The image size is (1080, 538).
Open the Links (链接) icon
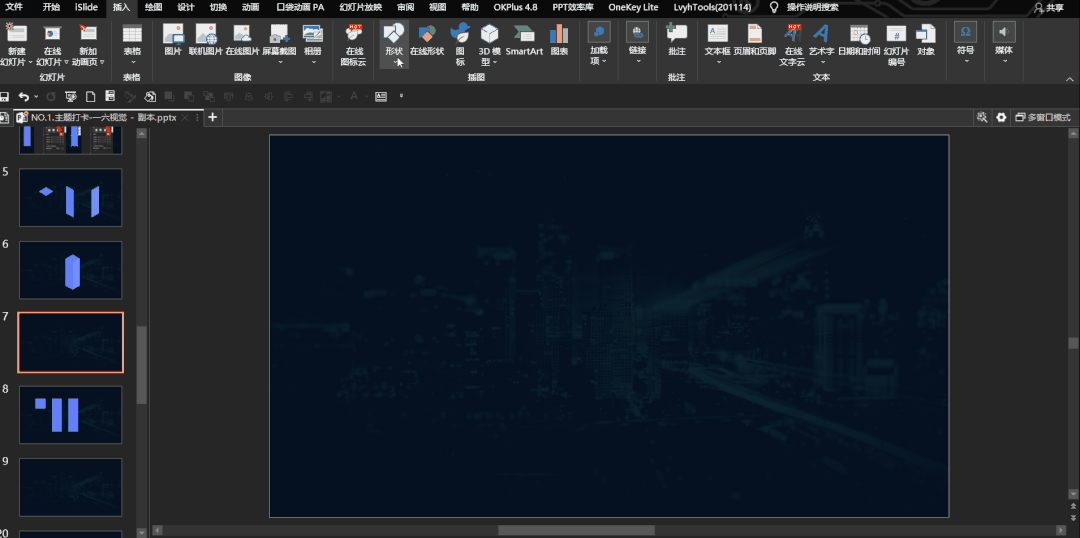[638, 32]
